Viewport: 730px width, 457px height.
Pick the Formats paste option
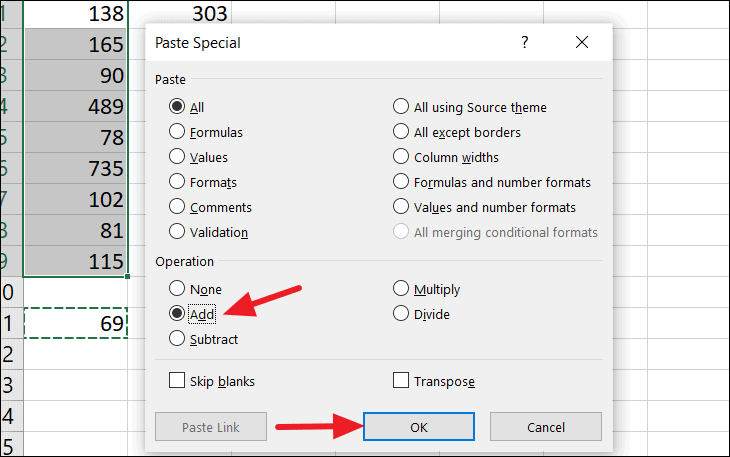(177, 182)
